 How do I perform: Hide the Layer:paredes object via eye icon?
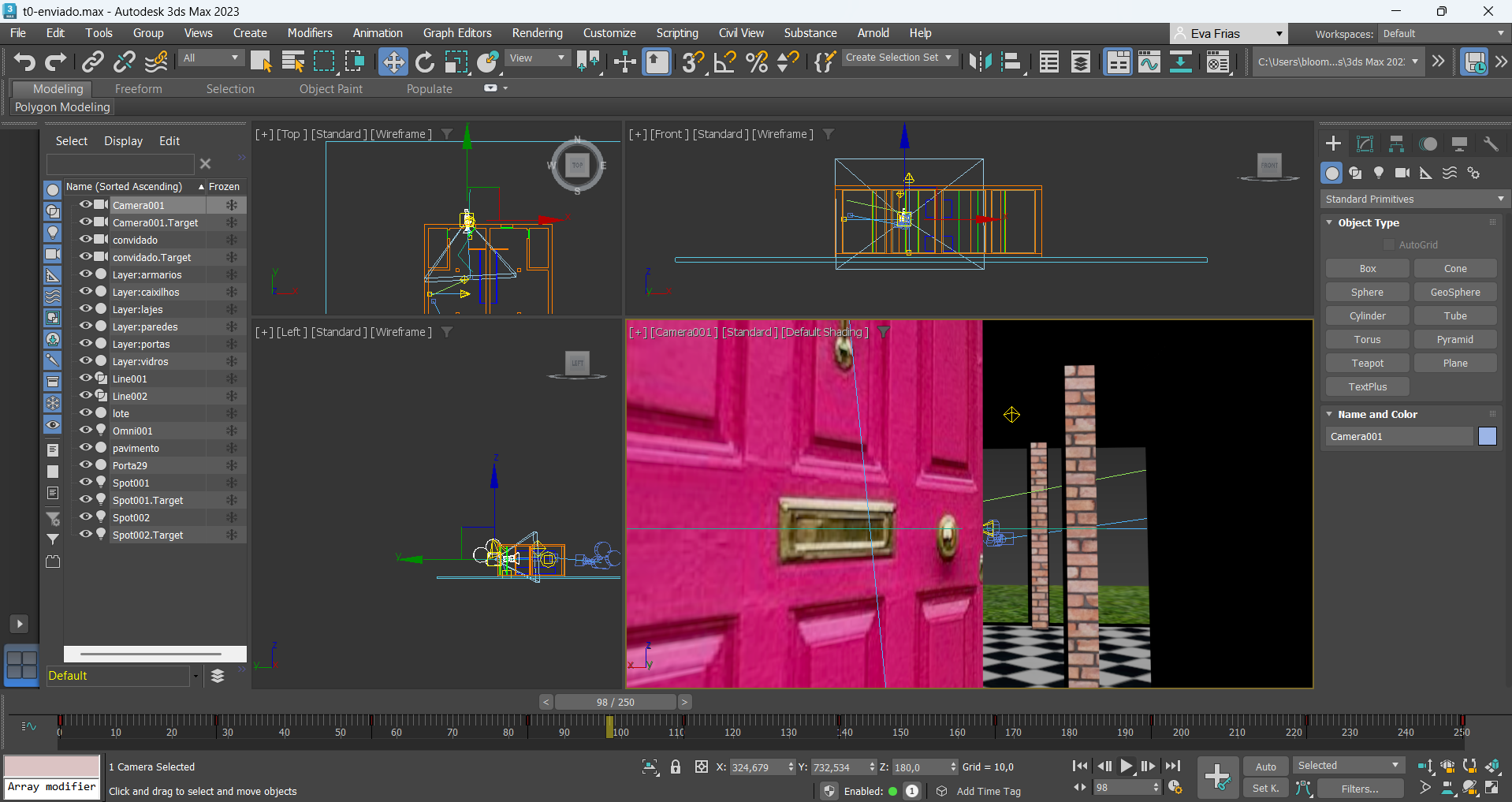click(x=85, y=326)
